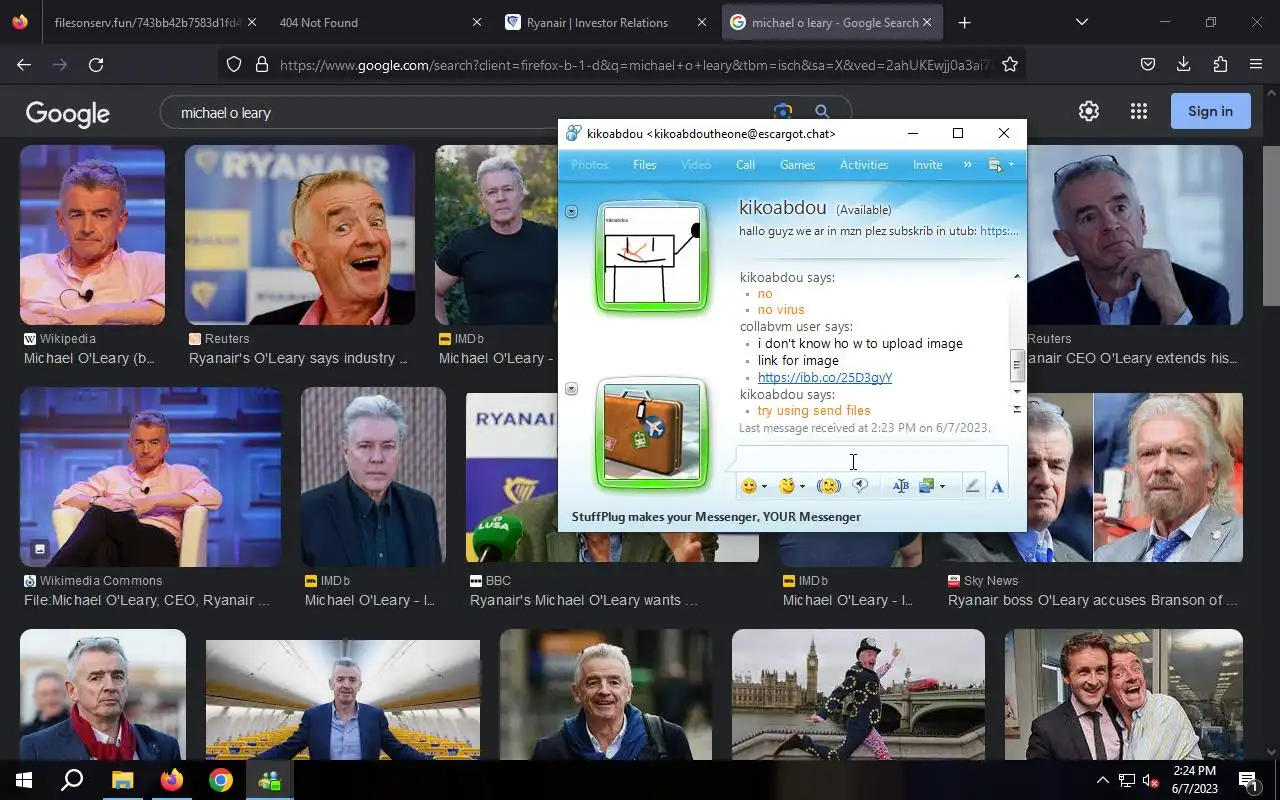This screenshot has height=800, width=1280.
Task: Click the chat history scrollbar thumb
Action: [1017, 364]
